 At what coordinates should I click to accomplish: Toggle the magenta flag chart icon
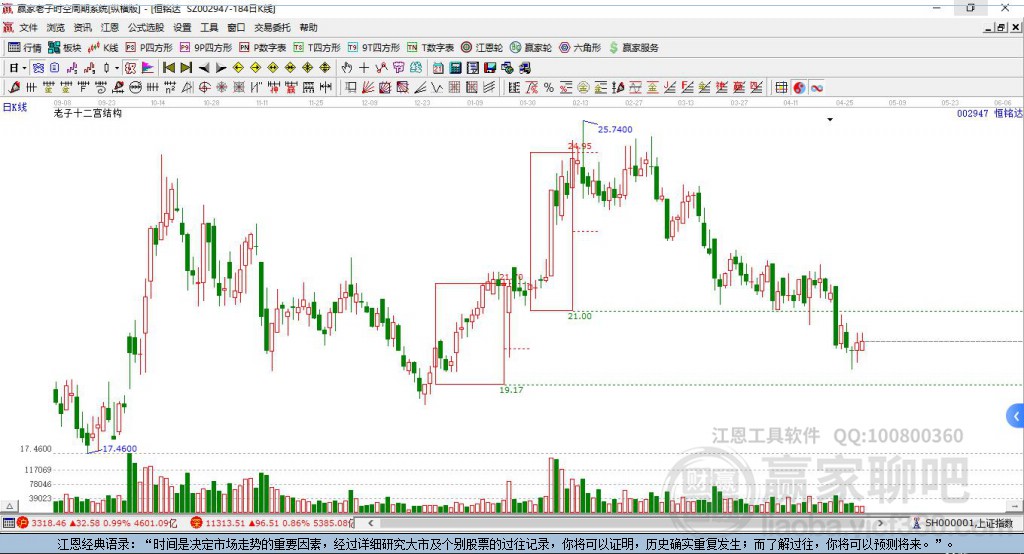tap(148, 68)
